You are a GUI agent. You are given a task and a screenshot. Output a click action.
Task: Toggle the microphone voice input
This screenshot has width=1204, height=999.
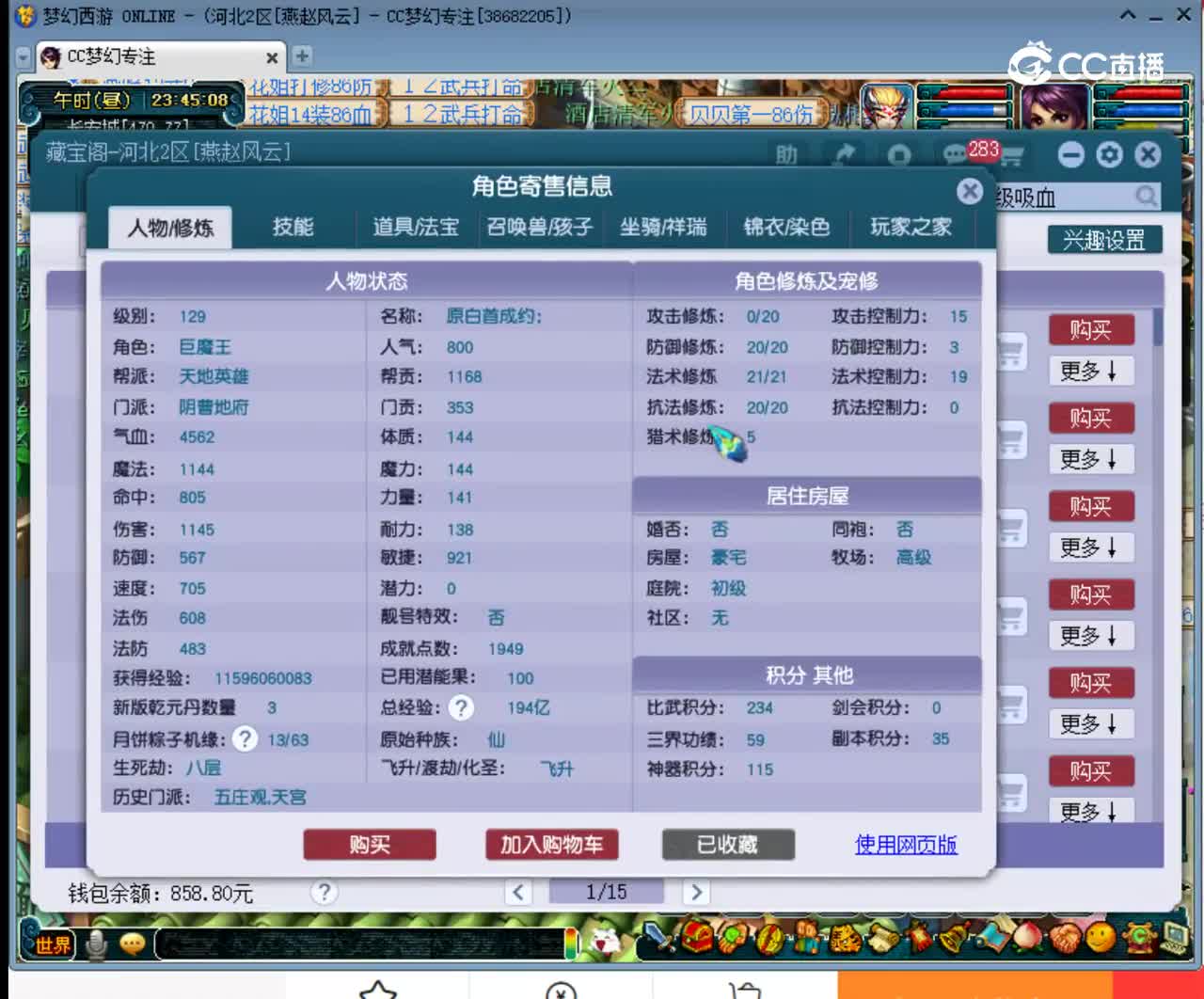pyautogui.click(x=95, y=943)
